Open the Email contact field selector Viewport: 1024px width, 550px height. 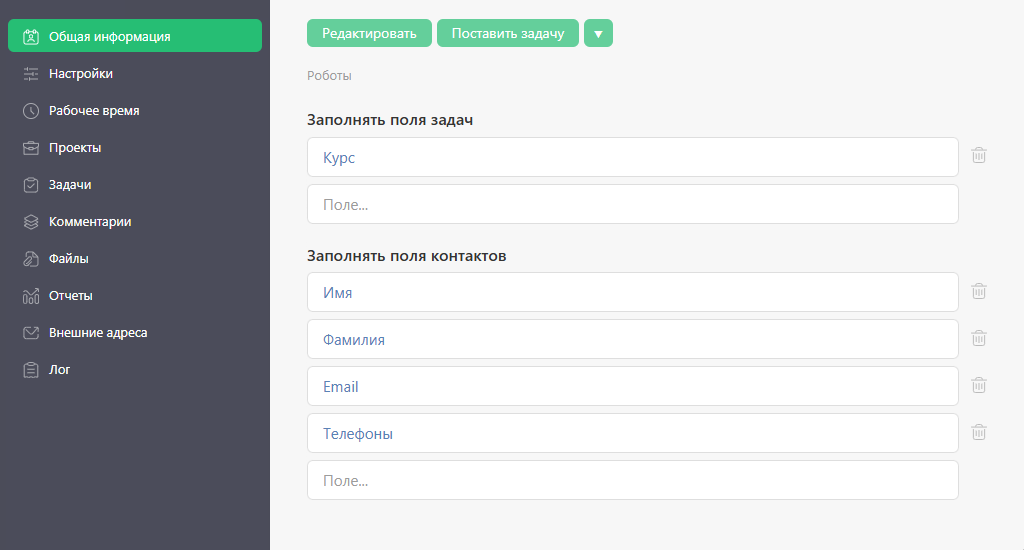(x=632, y=386)
